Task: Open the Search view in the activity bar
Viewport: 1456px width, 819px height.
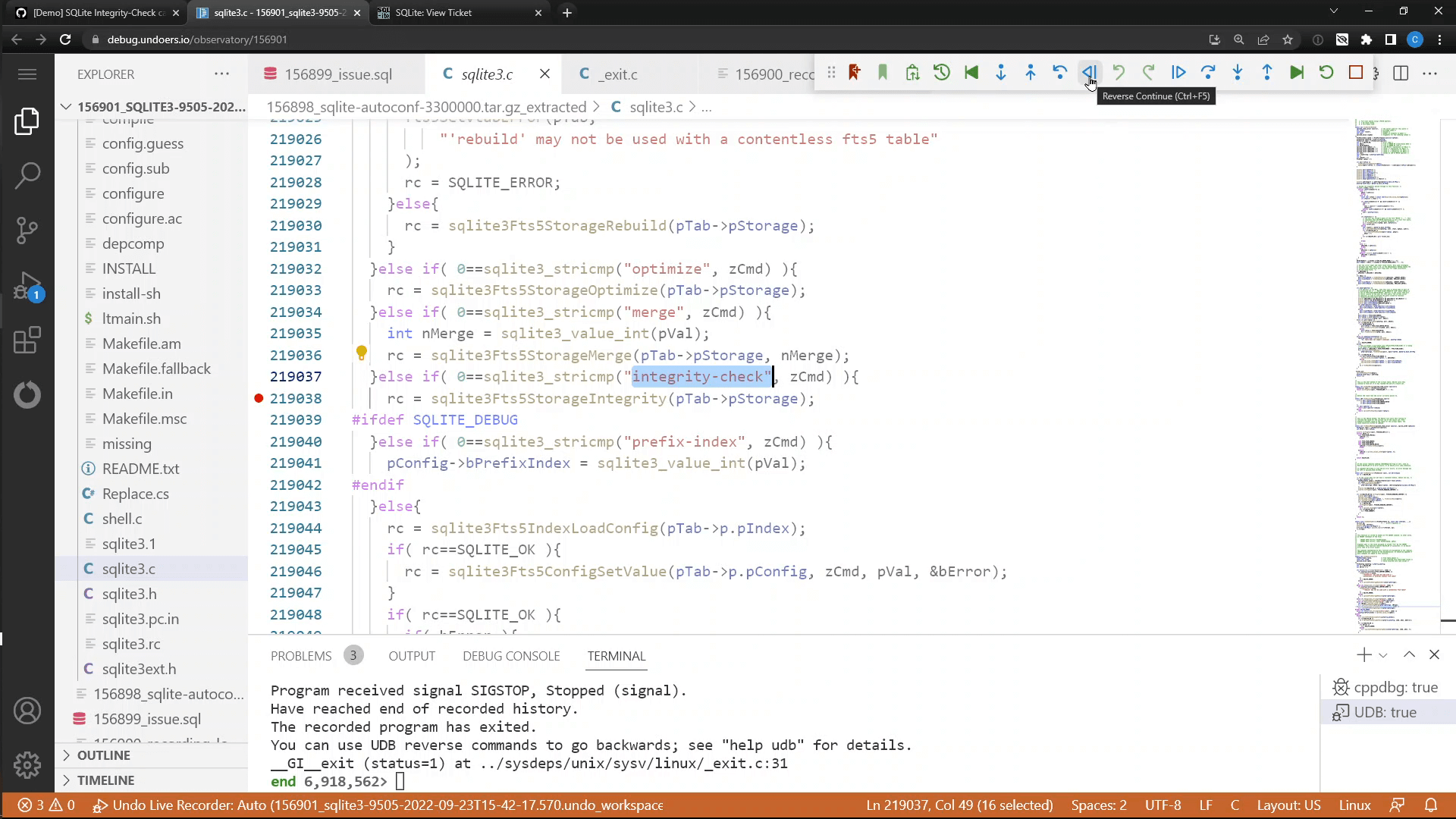Action: [x=27, y=175]
